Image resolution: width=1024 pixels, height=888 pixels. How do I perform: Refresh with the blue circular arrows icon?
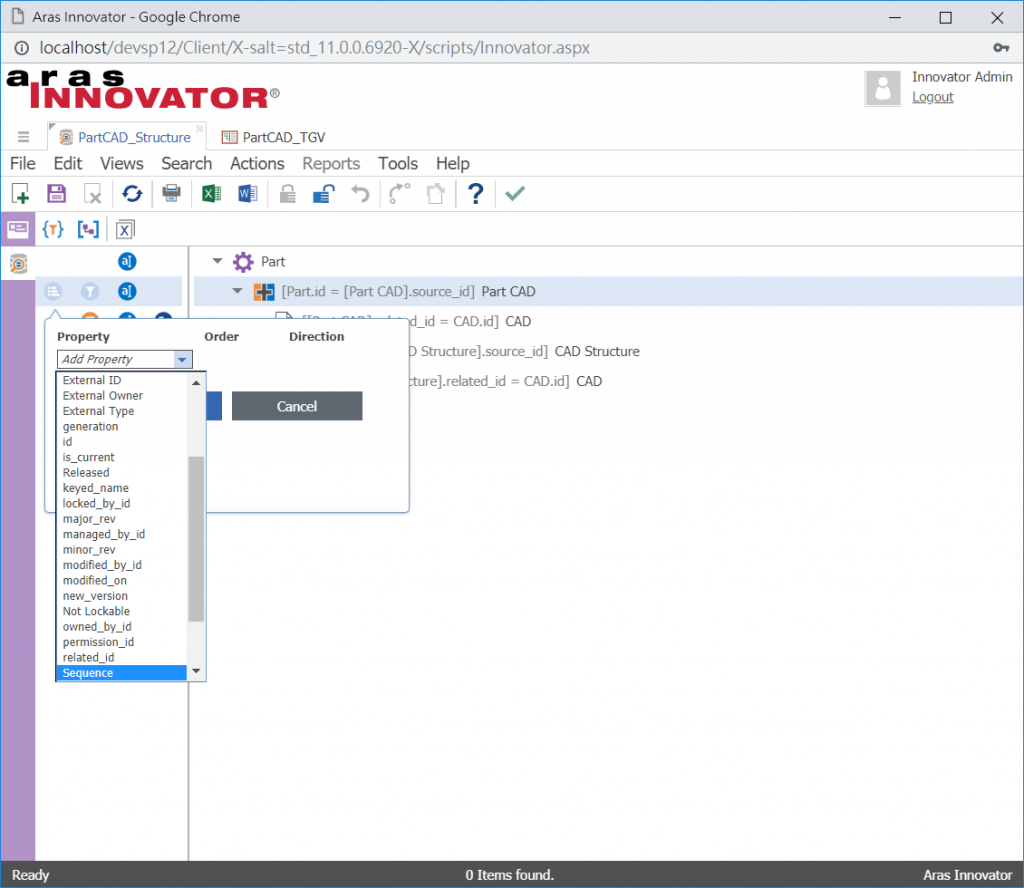[x=132, y=194]
